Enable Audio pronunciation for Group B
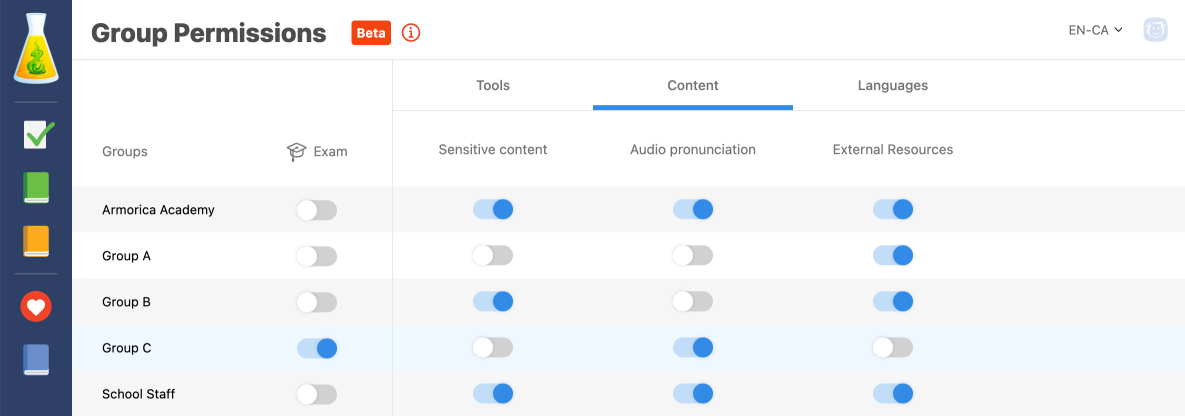The height and width of the screenshot is (416, 1185). [x=693, y=302]
